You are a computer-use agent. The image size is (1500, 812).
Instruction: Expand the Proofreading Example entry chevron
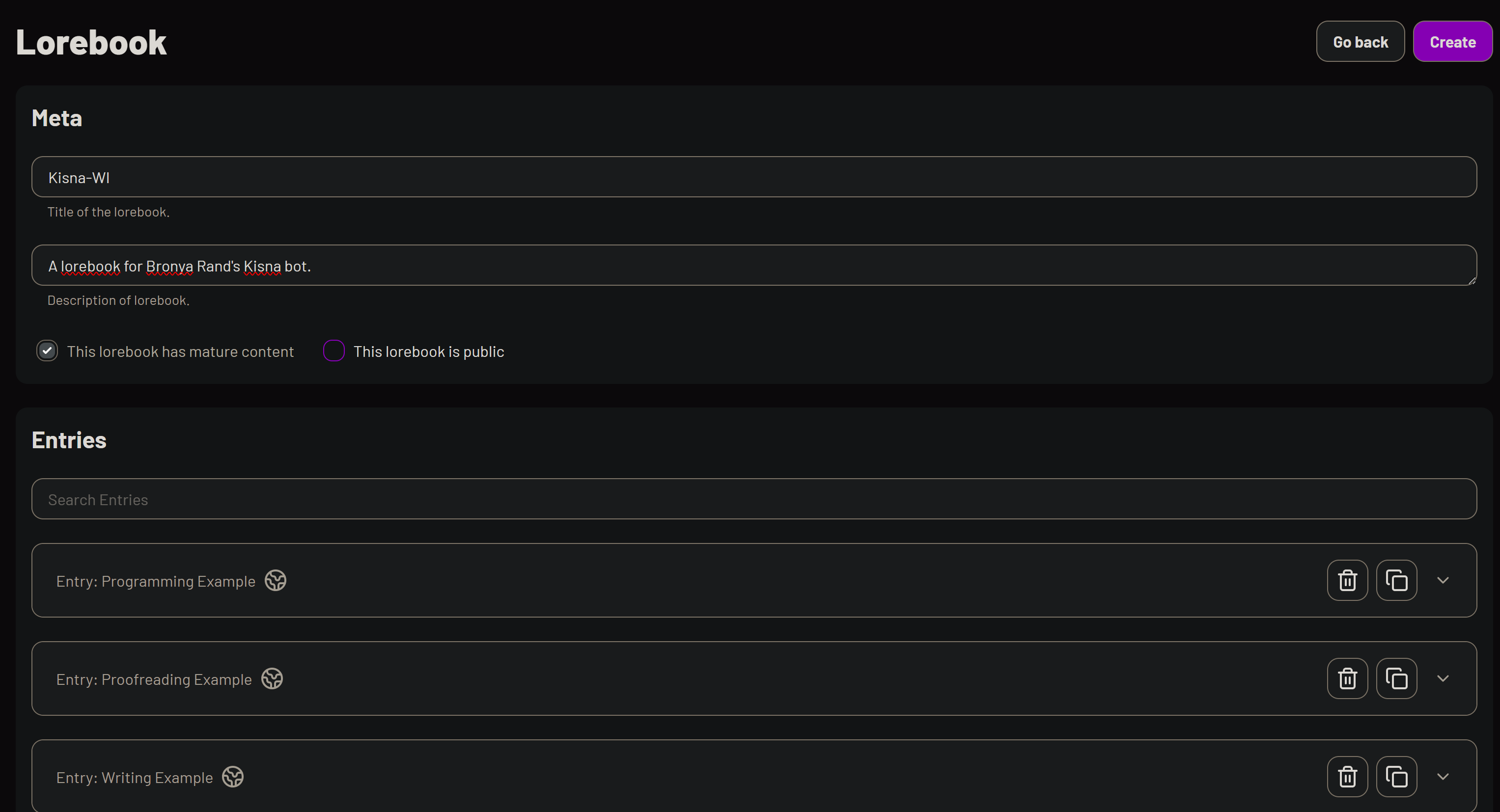tap(1443, 678)
